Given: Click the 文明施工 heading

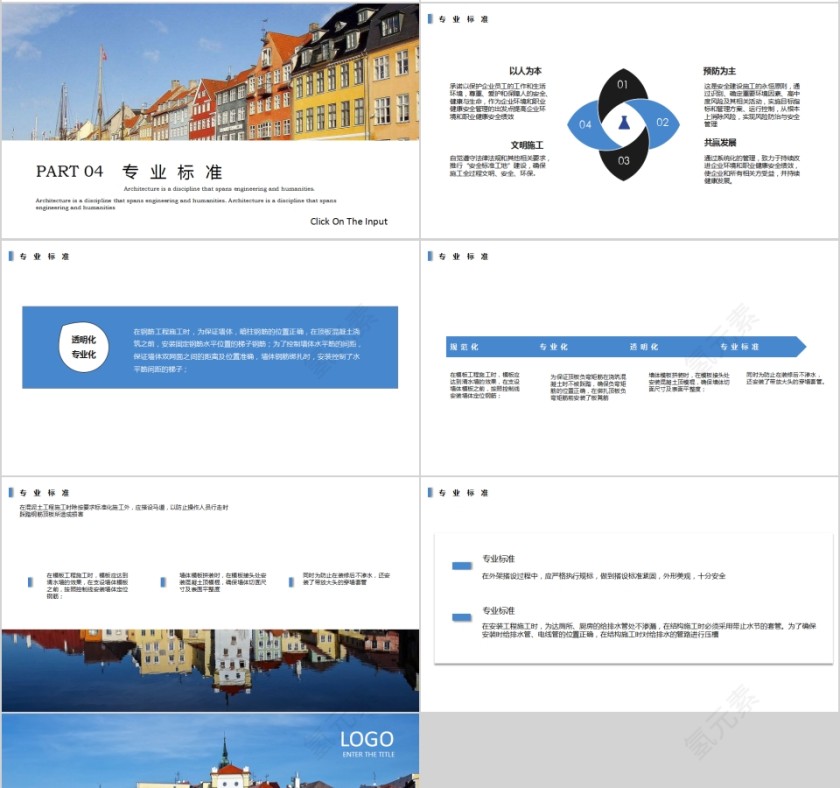Looking at the screenshot, I should (526, 145).
